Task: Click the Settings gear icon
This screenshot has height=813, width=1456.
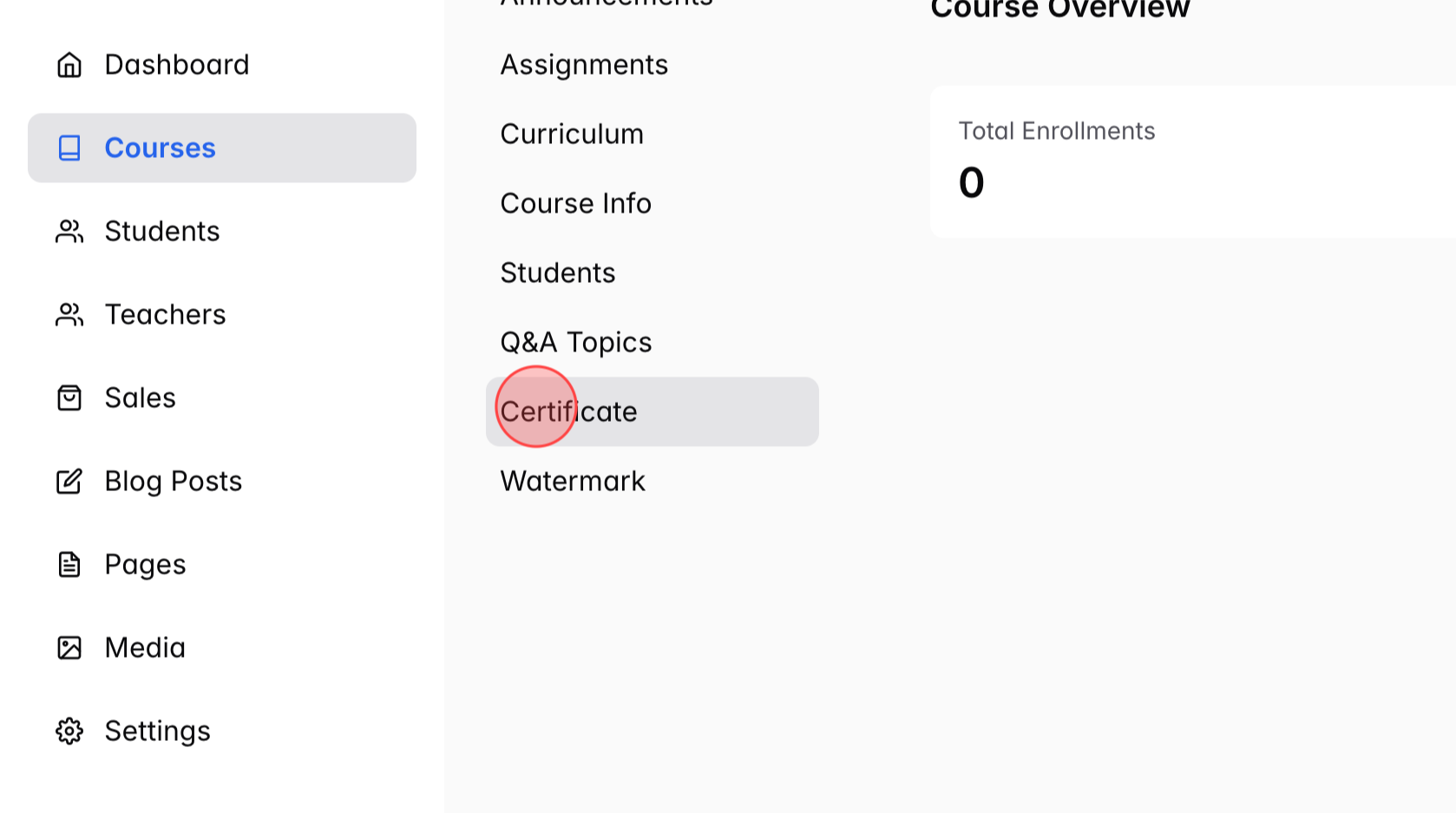Action: click(x=69, y=731)
